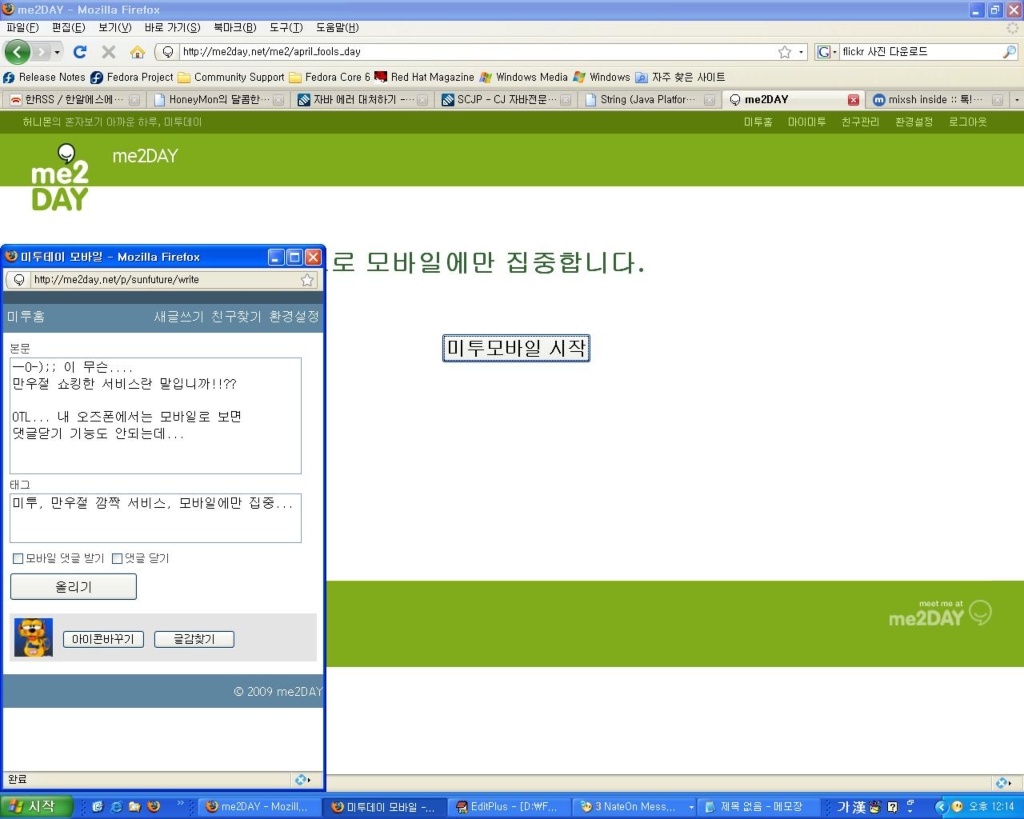The width and height of the screenshot is (1024, 819).
Task: Click the me2DAY logo in the header
Action: click(x=59, y=178)
